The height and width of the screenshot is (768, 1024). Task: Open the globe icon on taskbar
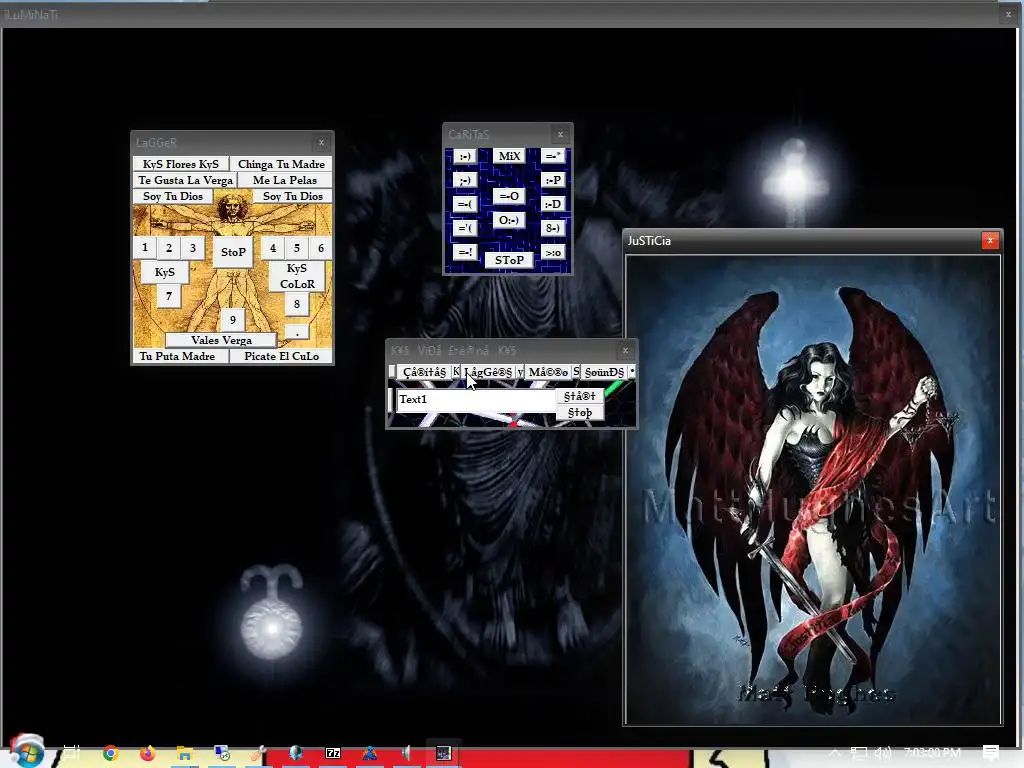296,753
